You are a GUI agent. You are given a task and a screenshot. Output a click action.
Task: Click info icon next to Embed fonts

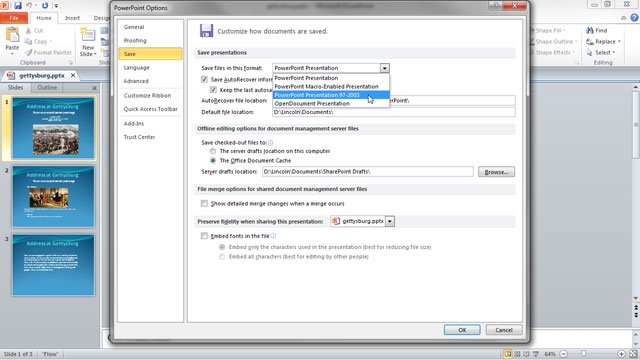[x=273, y=236]
